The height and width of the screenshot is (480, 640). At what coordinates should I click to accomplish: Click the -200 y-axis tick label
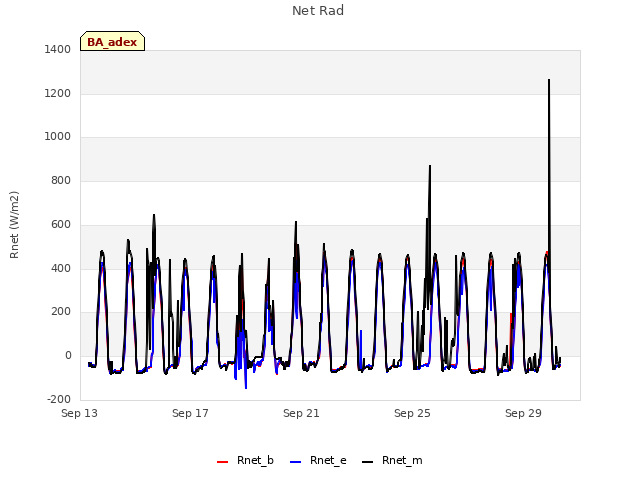click(x=59, y=400)
